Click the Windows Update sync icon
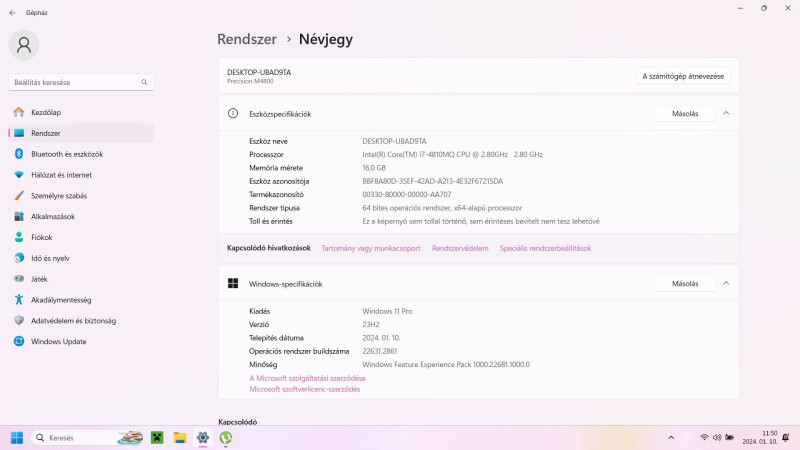The image size is (800, 450). 19,341
